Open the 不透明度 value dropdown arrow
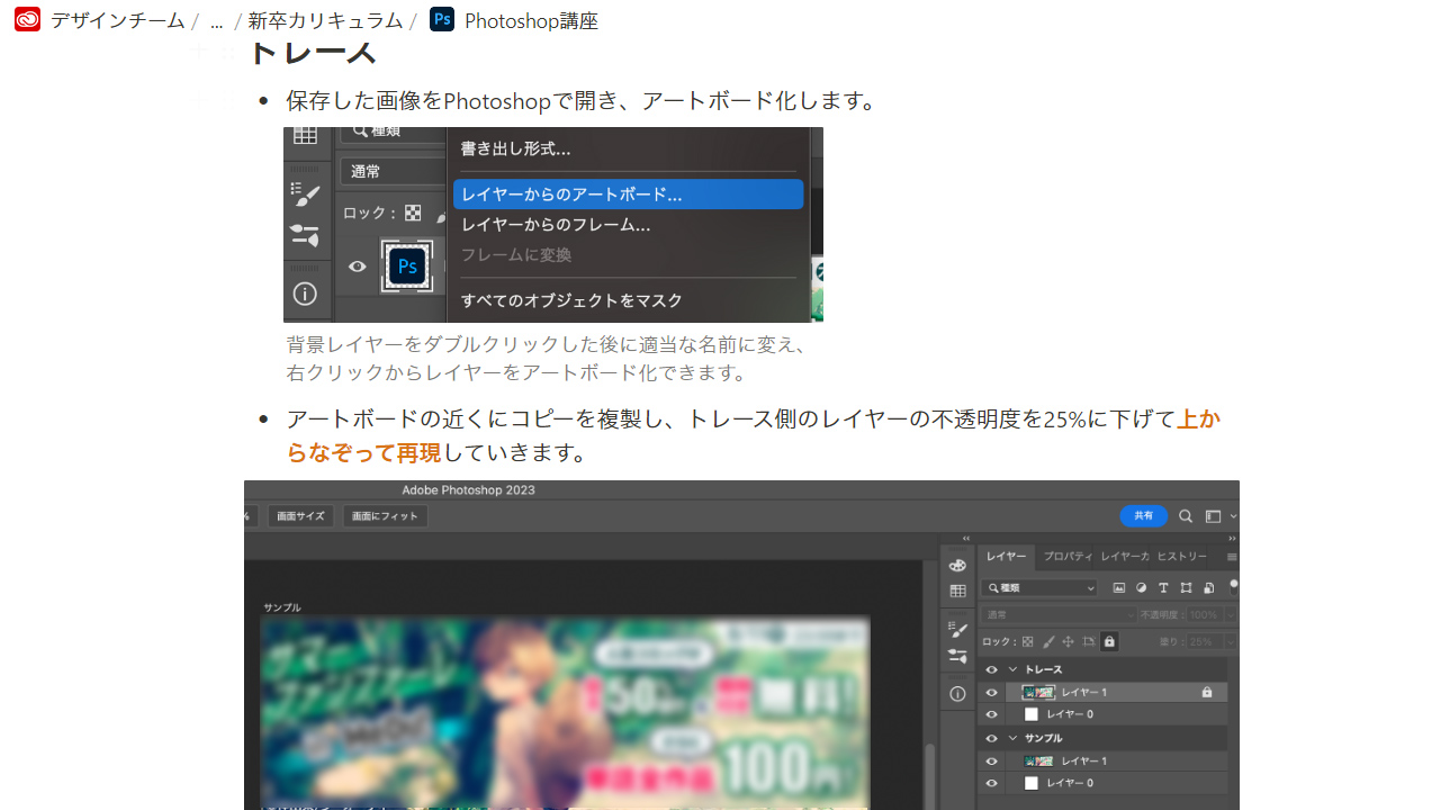Screen dimensions: 1440x810 1231,615
